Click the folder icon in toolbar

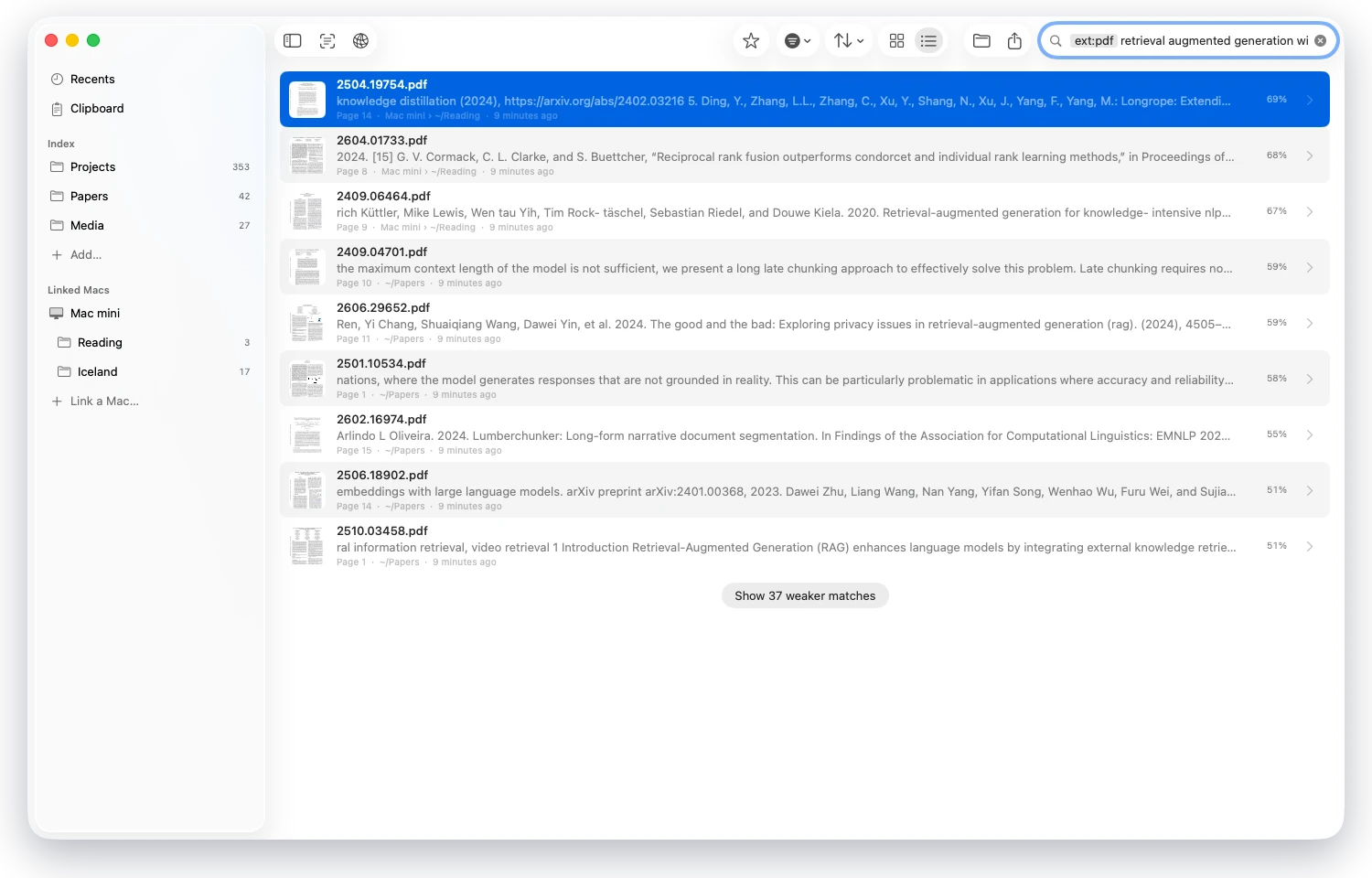(x=981, y=40)
